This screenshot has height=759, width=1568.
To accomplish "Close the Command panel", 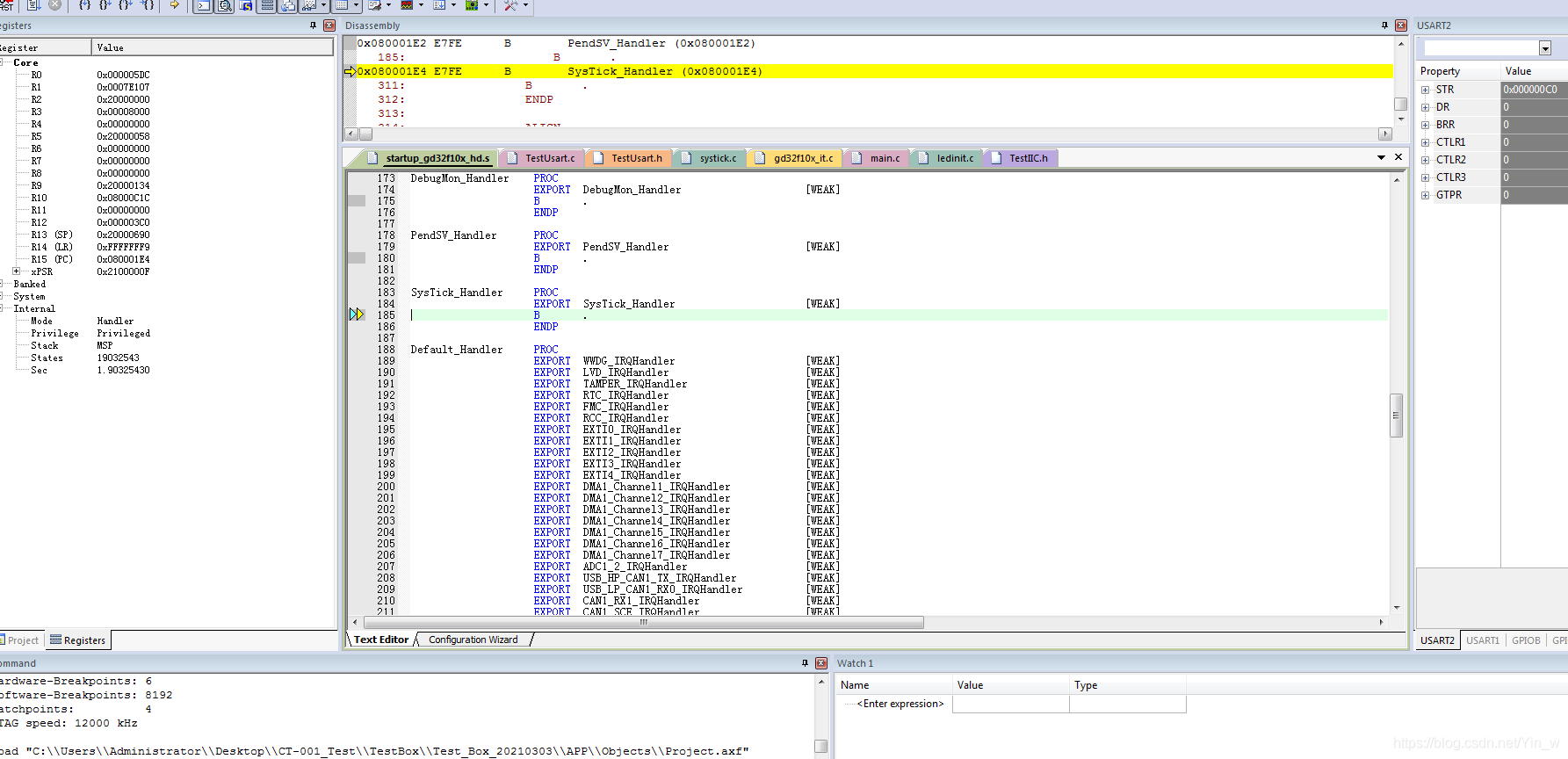I will point(821,663).
